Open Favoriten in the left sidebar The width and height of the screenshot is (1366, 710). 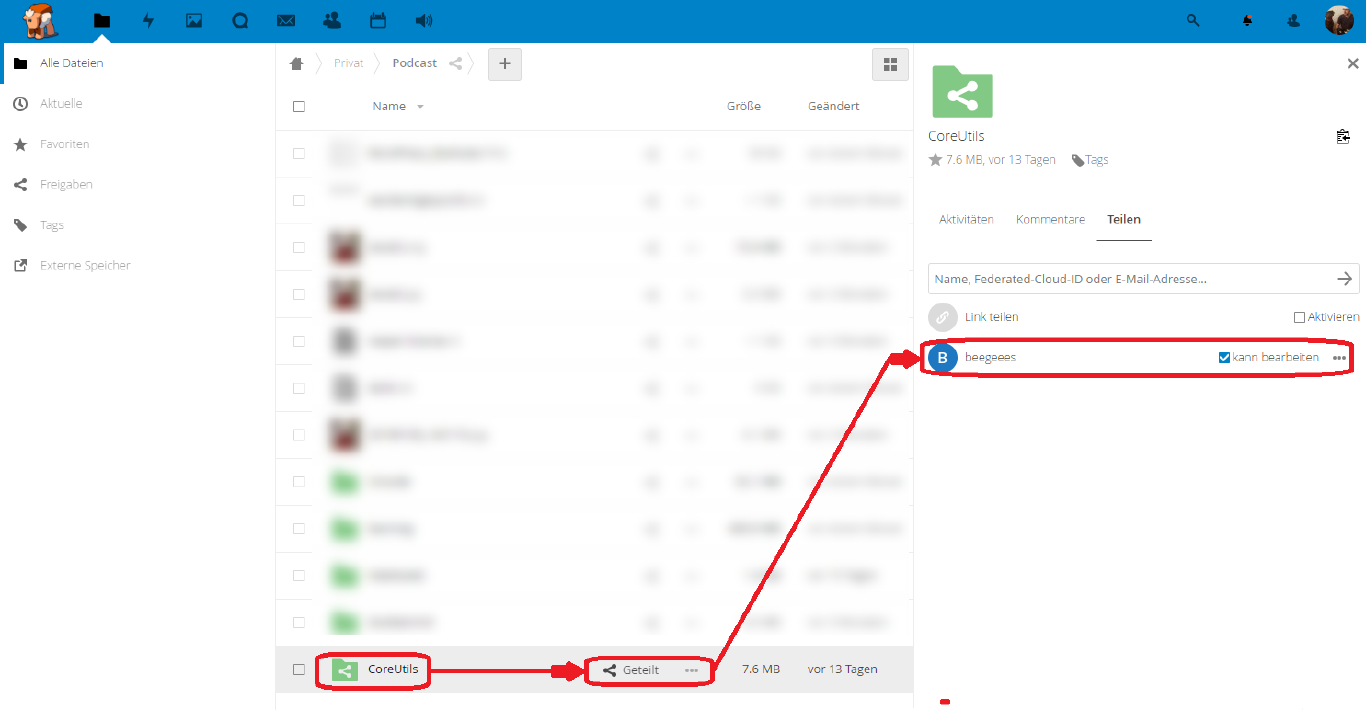click(65, 144)
